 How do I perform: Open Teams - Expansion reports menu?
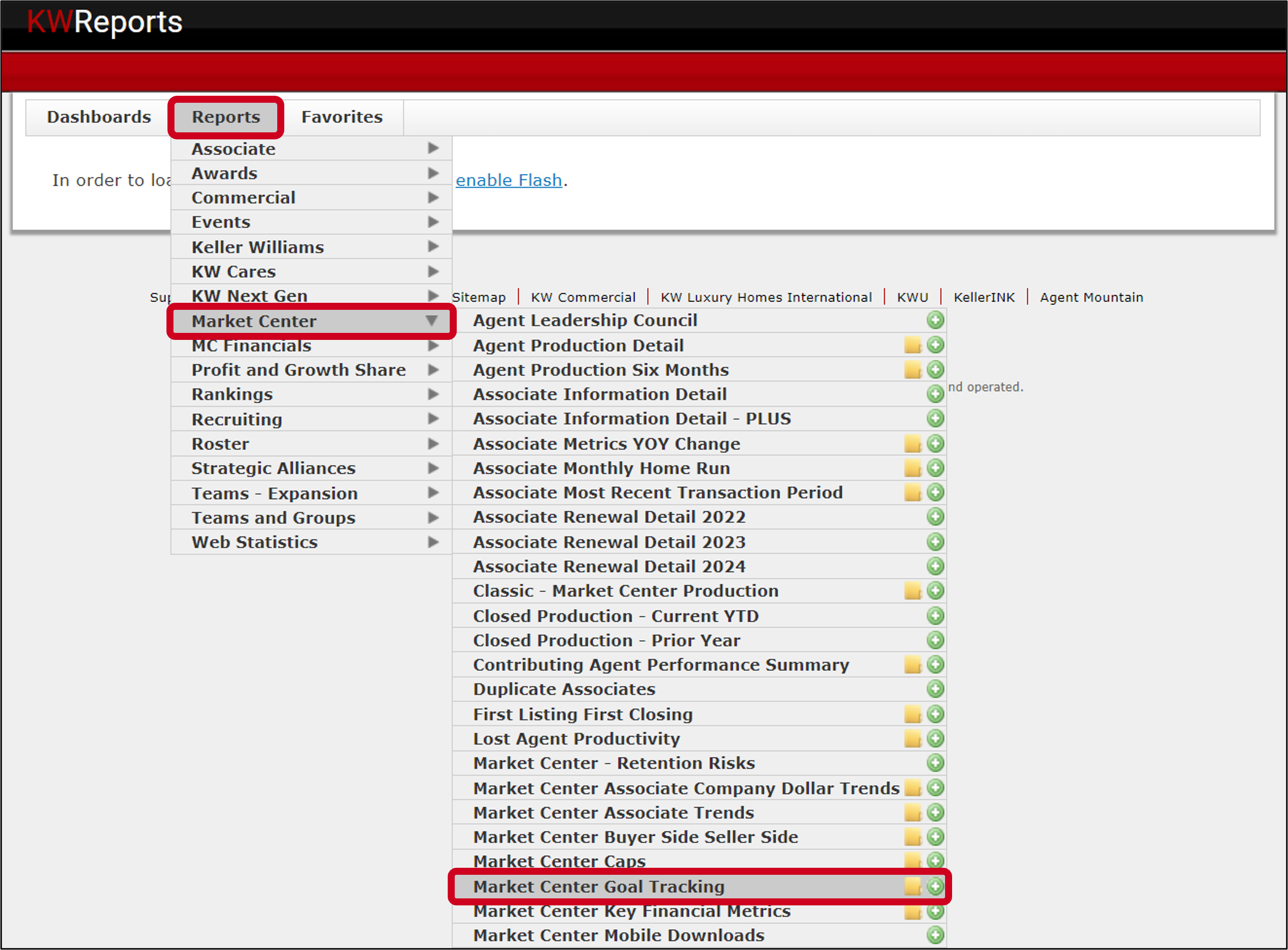(x=311, y=493)
